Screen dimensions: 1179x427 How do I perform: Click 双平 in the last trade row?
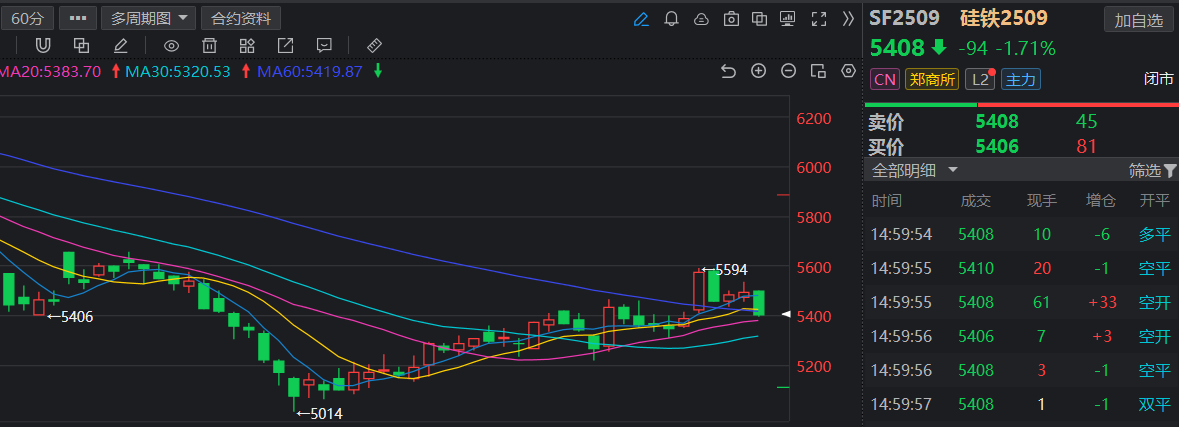click(1154, 404)
